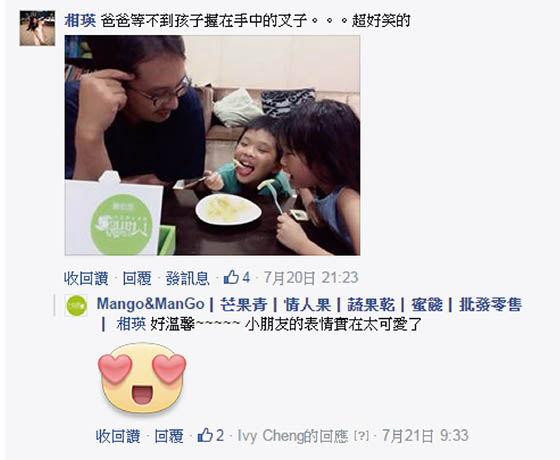
Task: Click the [?] help marker beside Ivy Cheng
Action: 361,436
